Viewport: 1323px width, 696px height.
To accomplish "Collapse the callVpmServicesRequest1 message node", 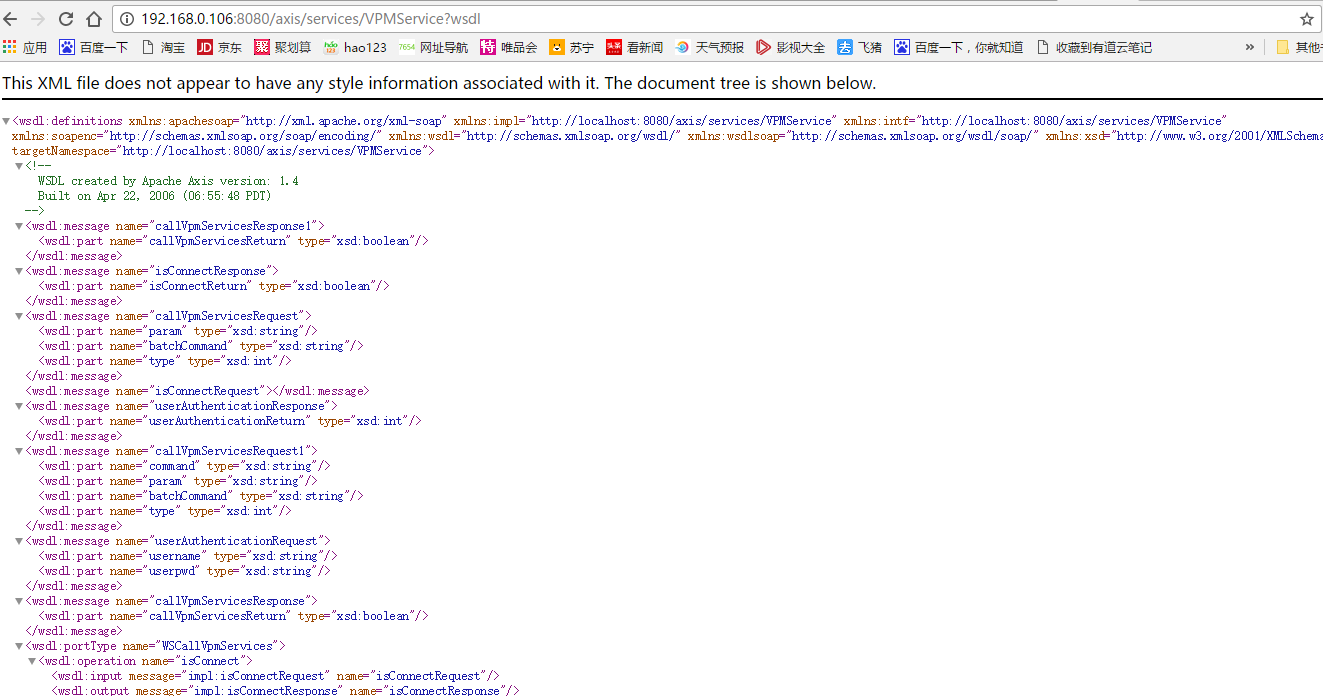I will [19, 451].
